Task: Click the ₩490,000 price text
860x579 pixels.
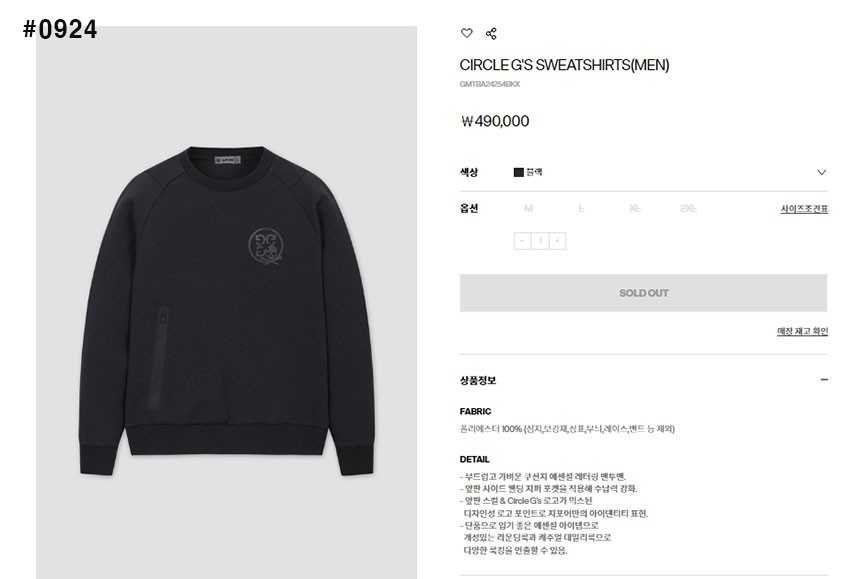Action: tap(495, 121)
